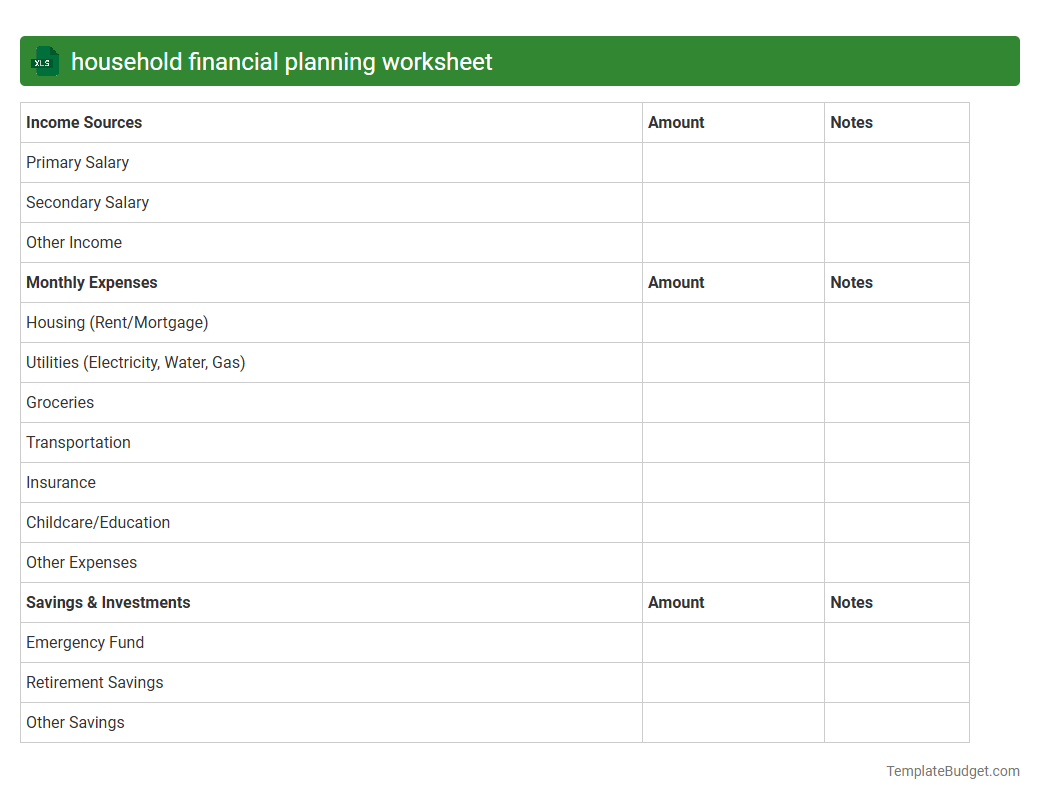
Task: Click the Notes cell for Secondary Salary
Action: pyautogui.click(x=896, y=202)
